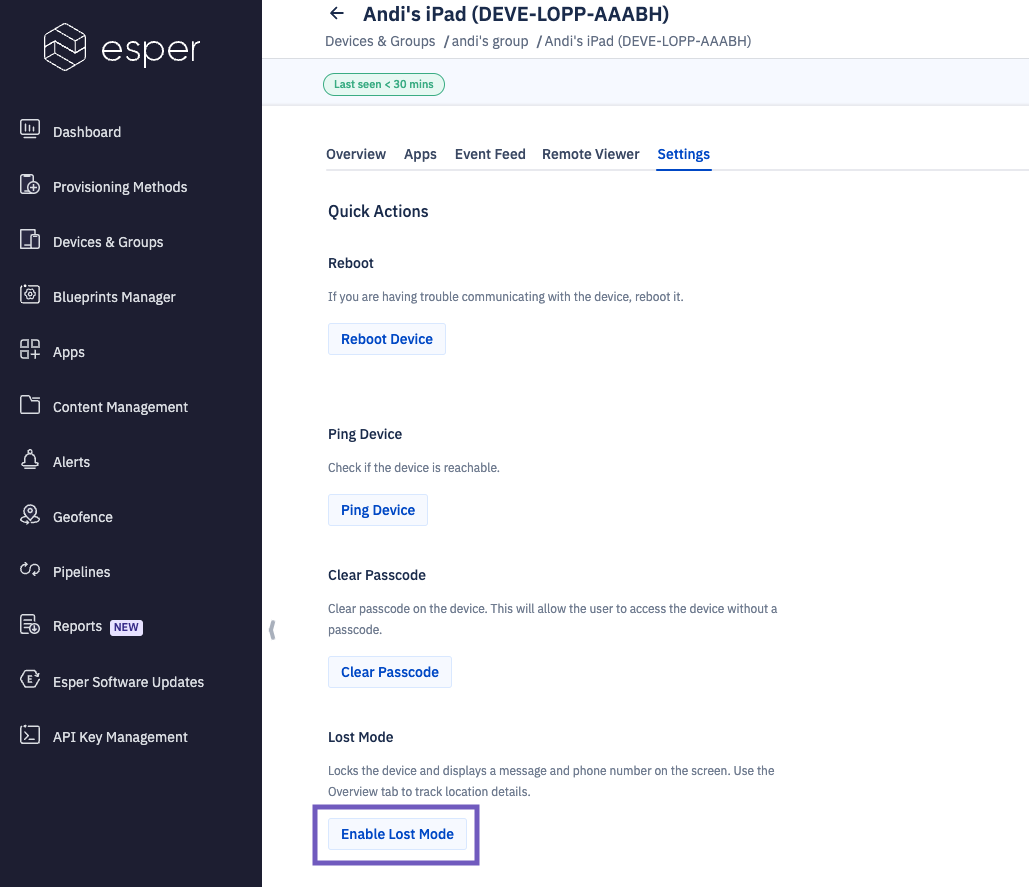Open API Key Management from sidebar label

click(120, 737)
